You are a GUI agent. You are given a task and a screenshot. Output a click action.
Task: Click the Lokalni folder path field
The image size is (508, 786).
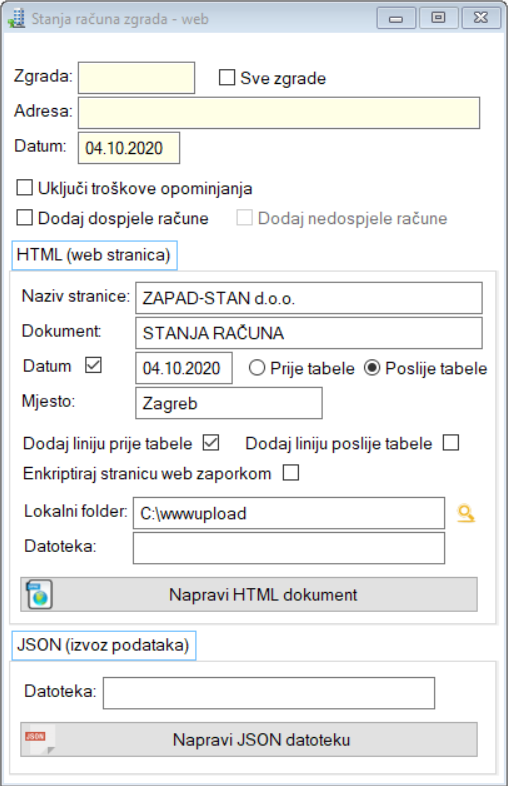point(289,513)
